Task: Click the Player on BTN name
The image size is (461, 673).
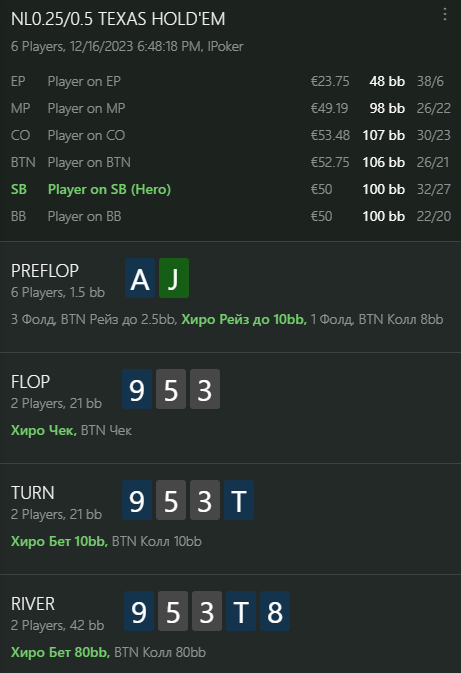Action: tap(89, 162)
